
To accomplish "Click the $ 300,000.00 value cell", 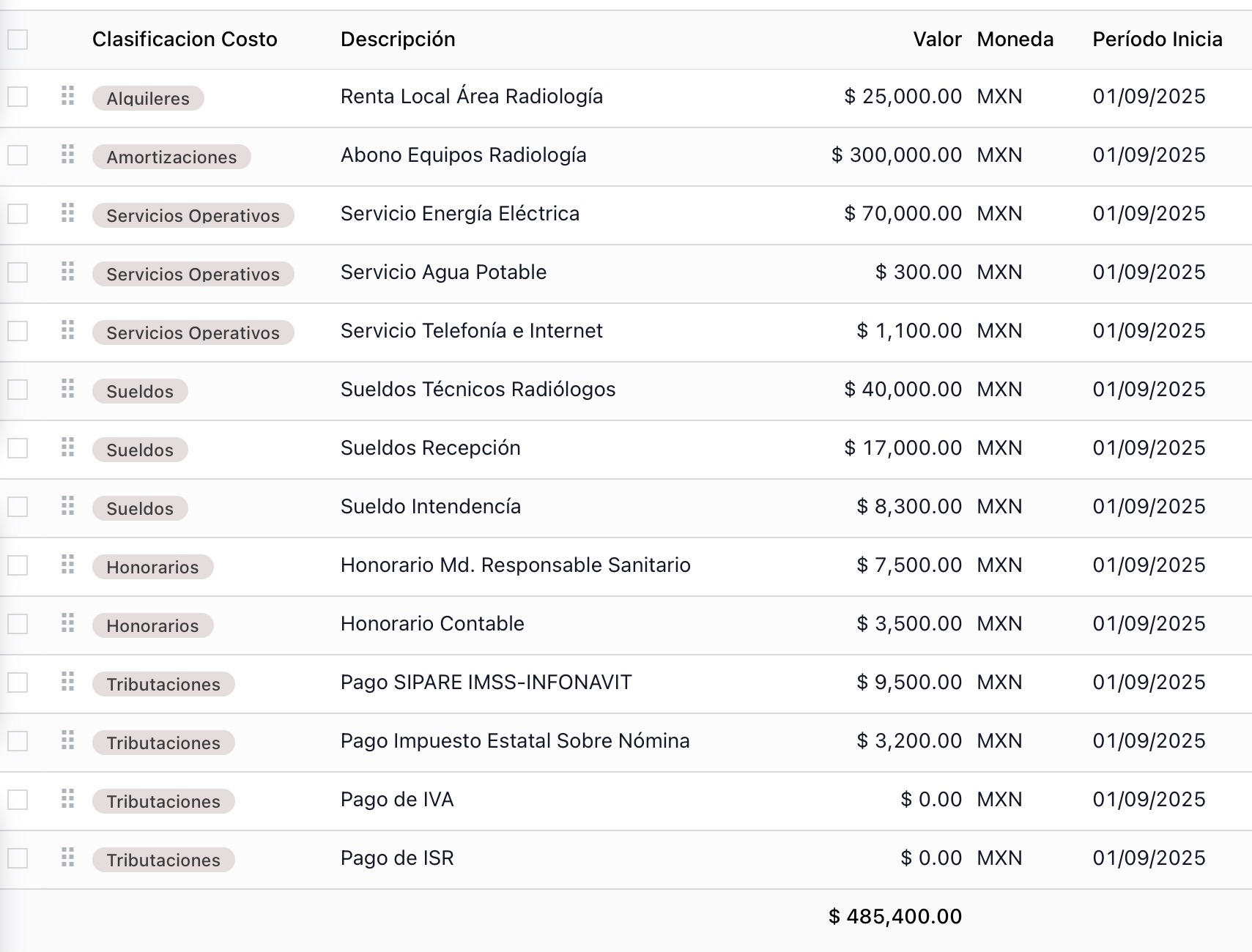I will click(896, 155).
